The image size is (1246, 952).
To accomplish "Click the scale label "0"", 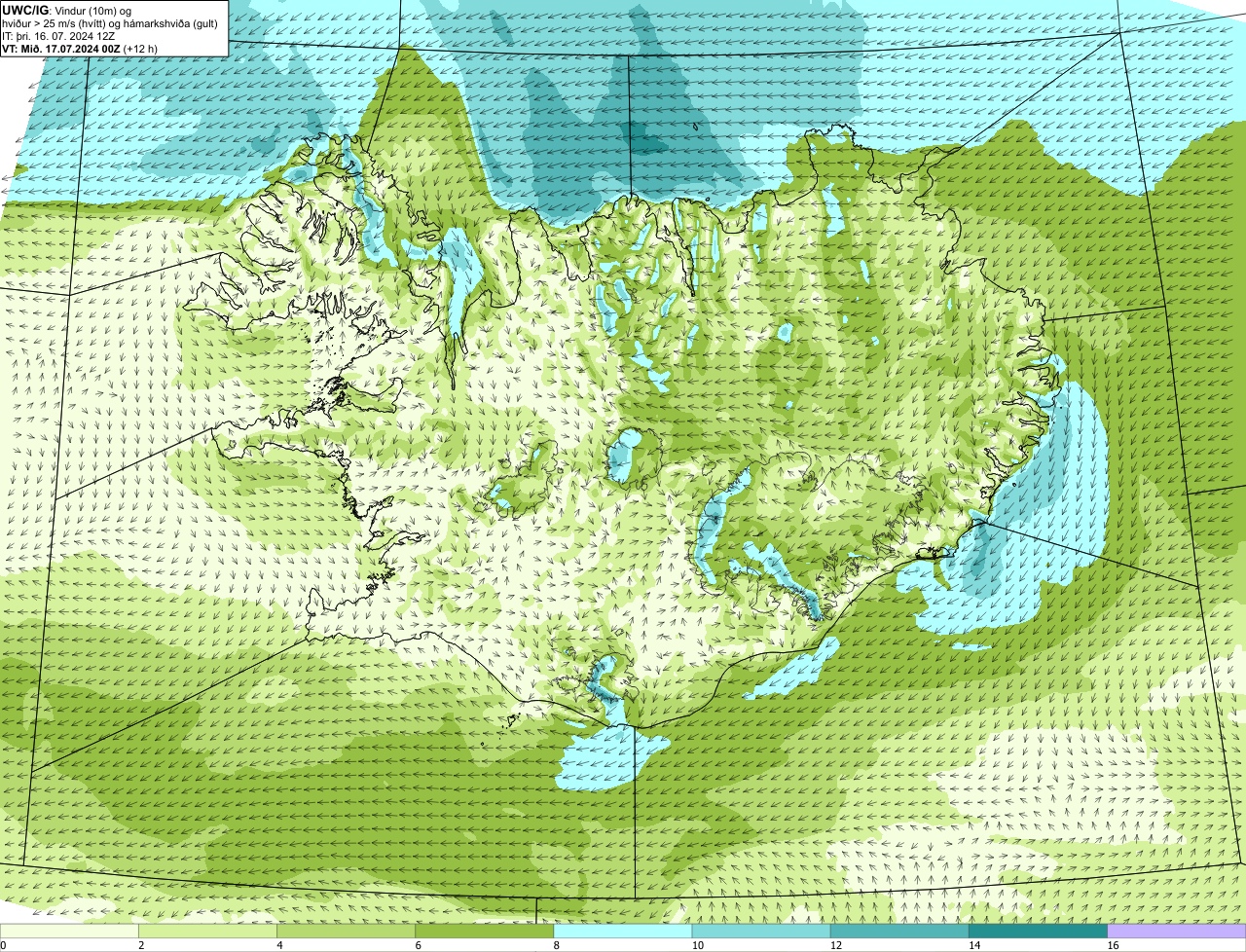I will pyautogui.click(x=3, y=945).
